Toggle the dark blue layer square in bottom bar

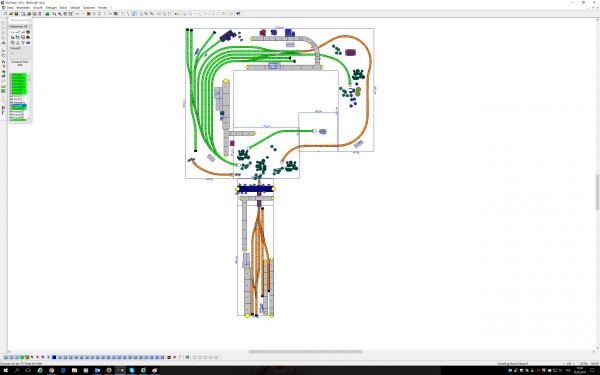(54, 357)
